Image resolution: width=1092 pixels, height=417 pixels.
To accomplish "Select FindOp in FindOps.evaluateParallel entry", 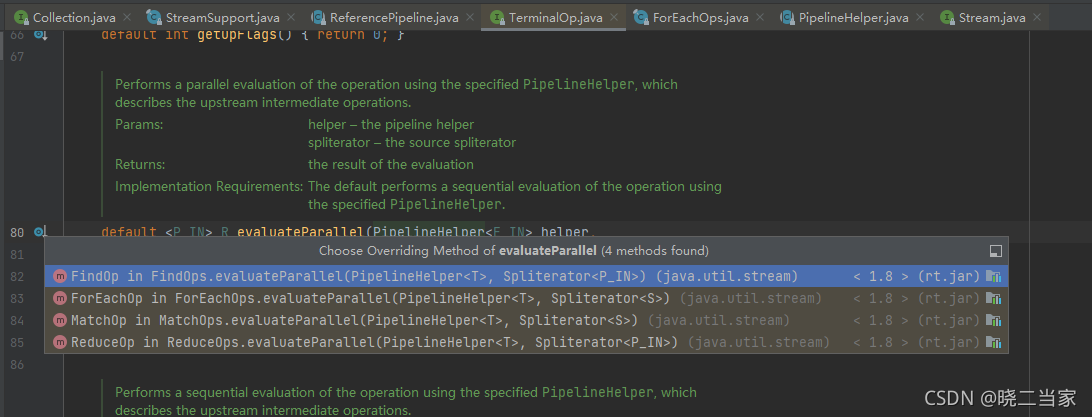I will click(x=526, y=276).
